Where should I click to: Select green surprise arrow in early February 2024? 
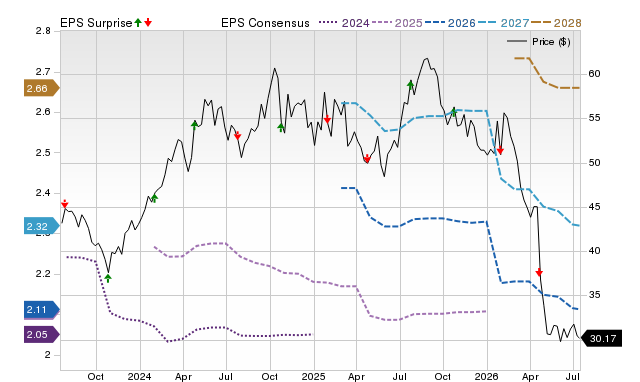tap(154, 198)
